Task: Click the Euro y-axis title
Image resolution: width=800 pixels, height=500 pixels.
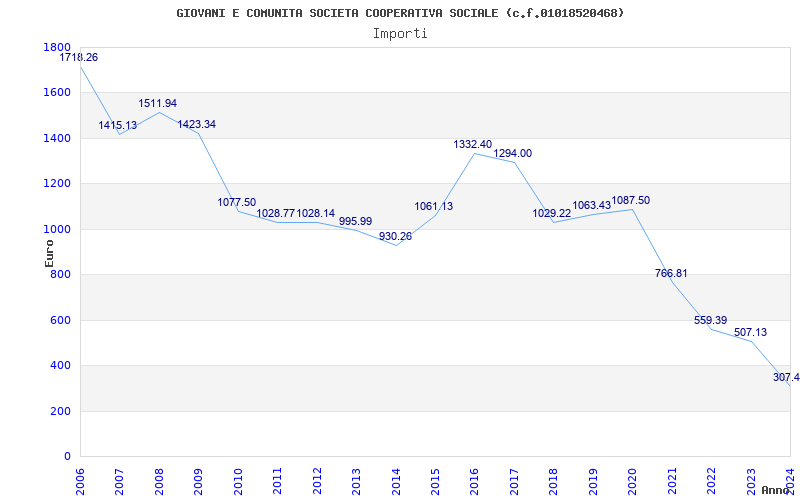Action: click(49, 253)
